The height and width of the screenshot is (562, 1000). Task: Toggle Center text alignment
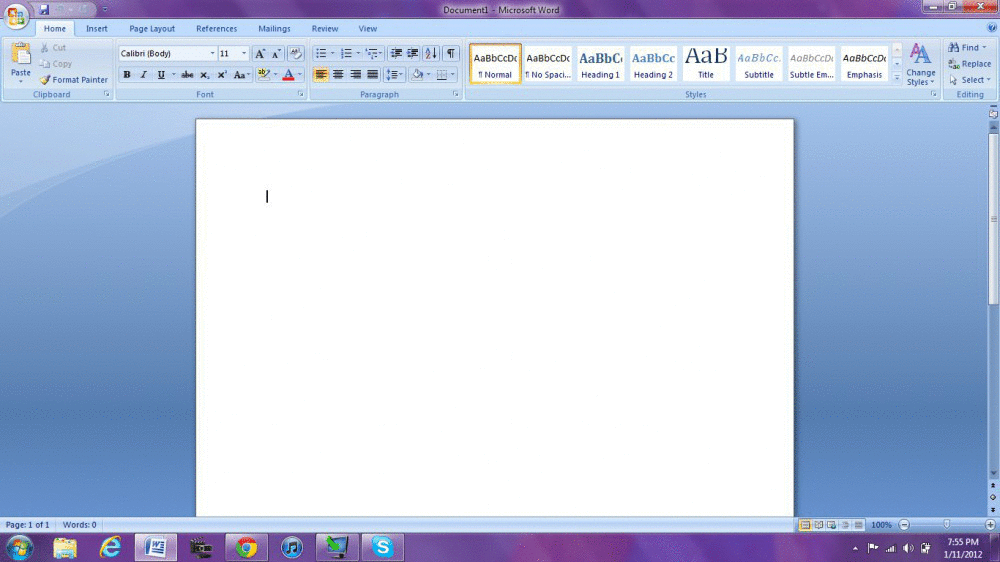click(x=338, y=75)
